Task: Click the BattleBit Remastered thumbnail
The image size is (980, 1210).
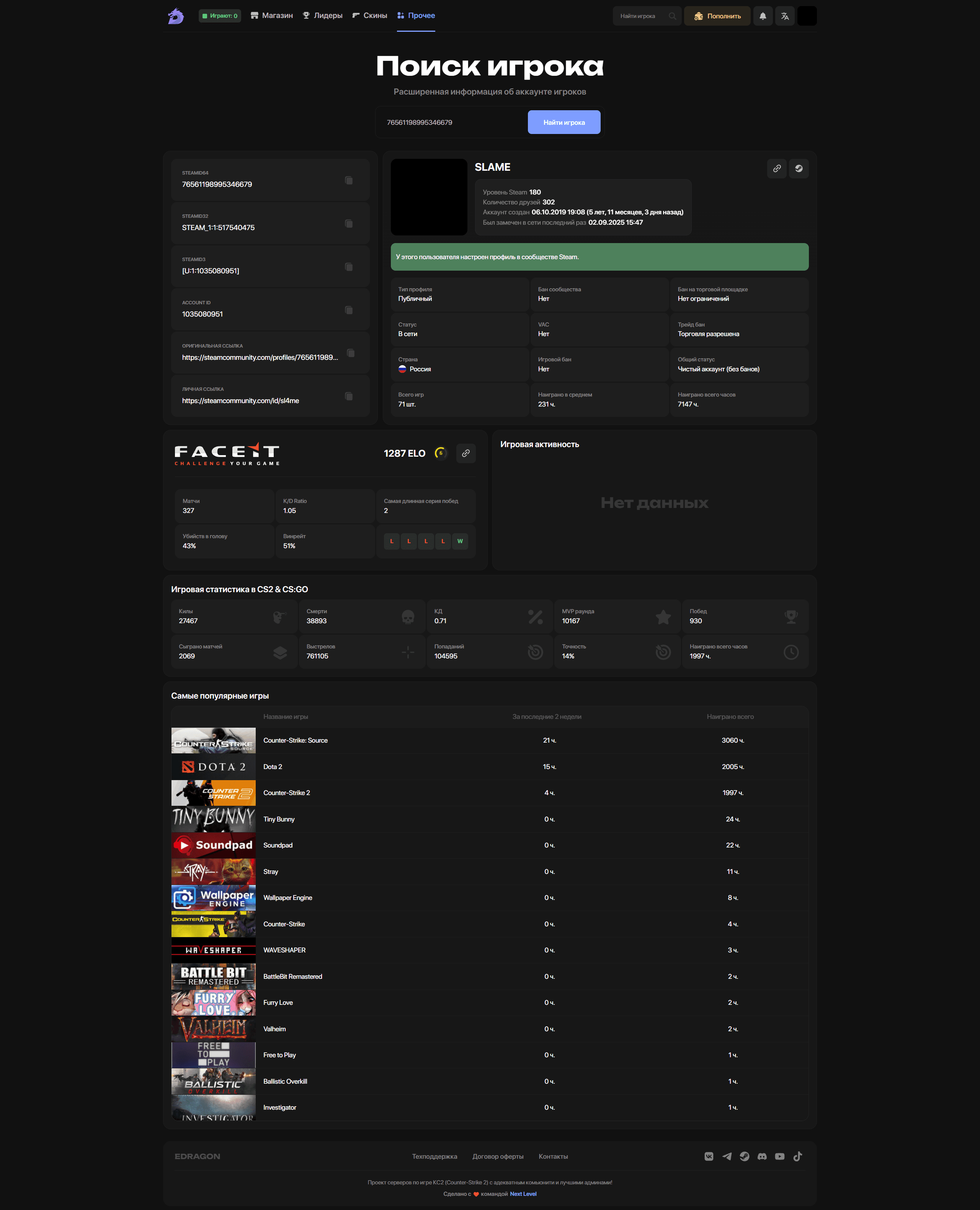Action: pos(213,977)
